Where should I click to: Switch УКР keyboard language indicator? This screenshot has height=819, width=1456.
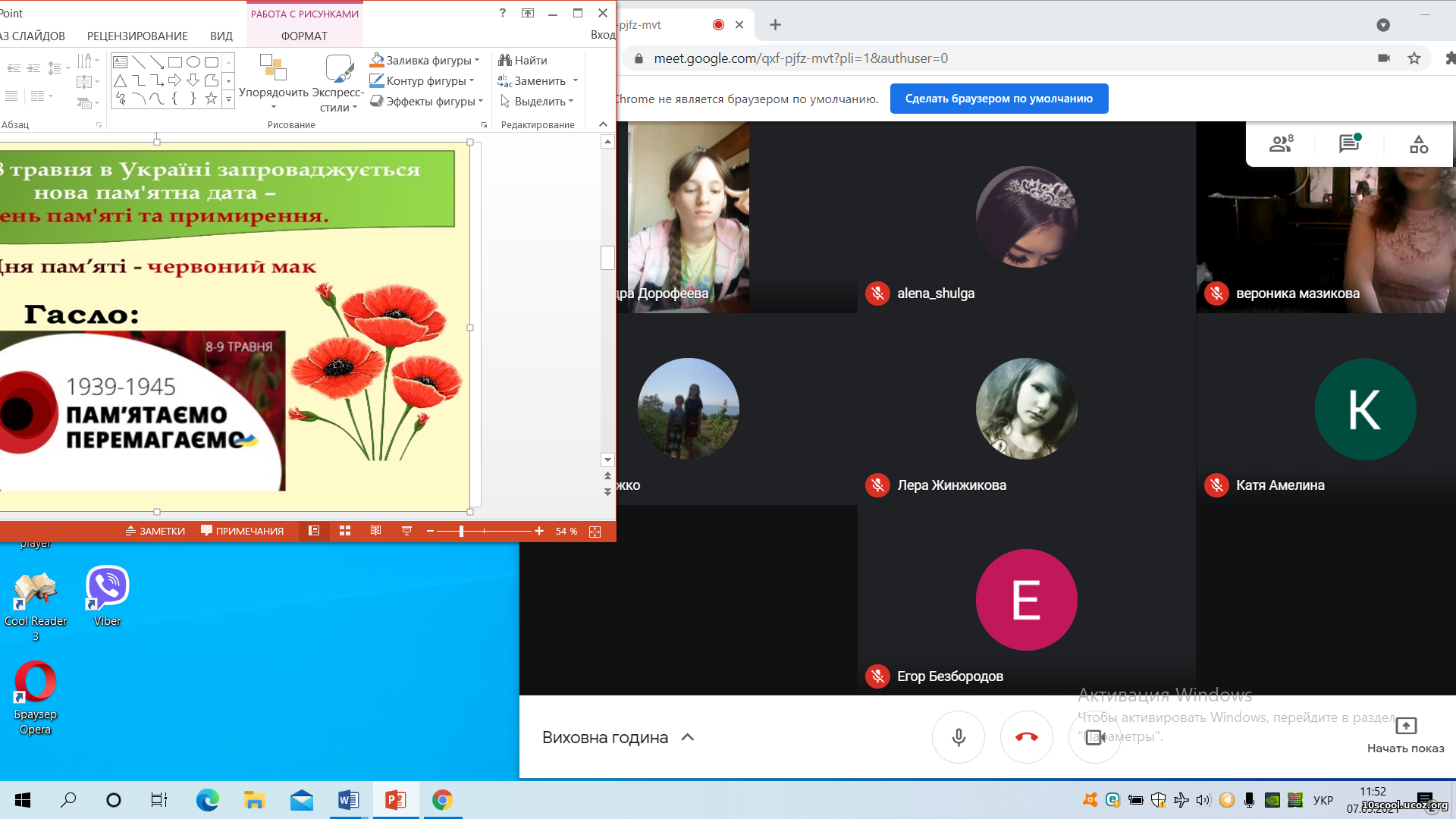1323,800
